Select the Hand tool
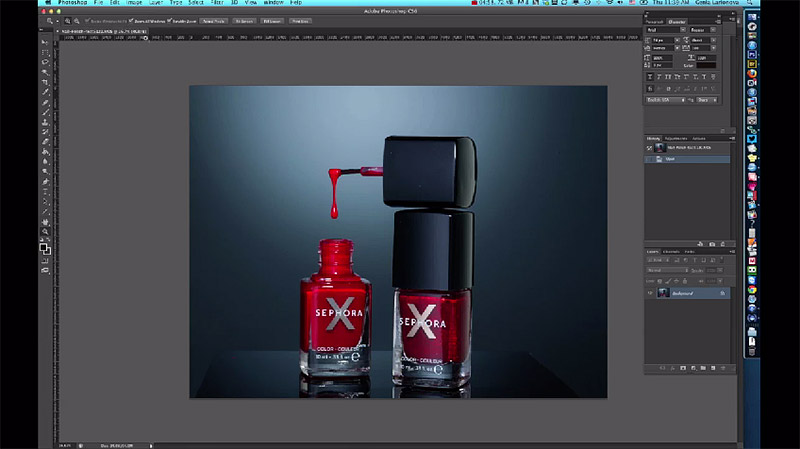The height and width of the screenshot is (449, 800). [x=45, y=222]
